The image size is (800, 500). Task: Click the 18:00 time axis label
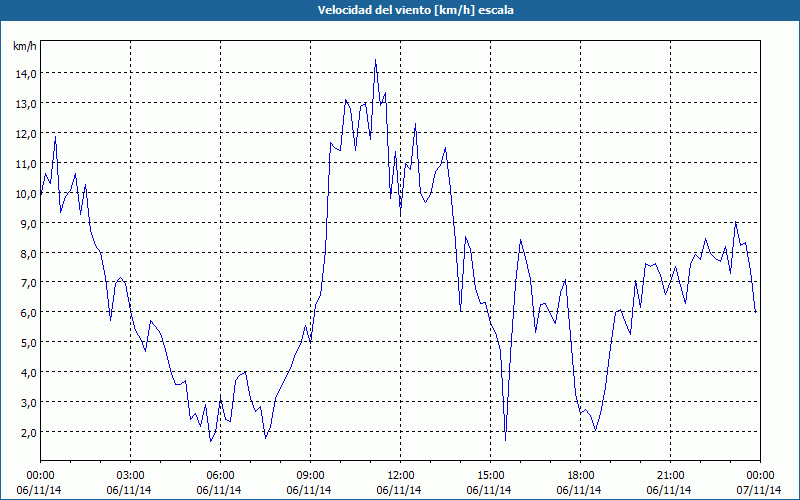click(581, 476)
